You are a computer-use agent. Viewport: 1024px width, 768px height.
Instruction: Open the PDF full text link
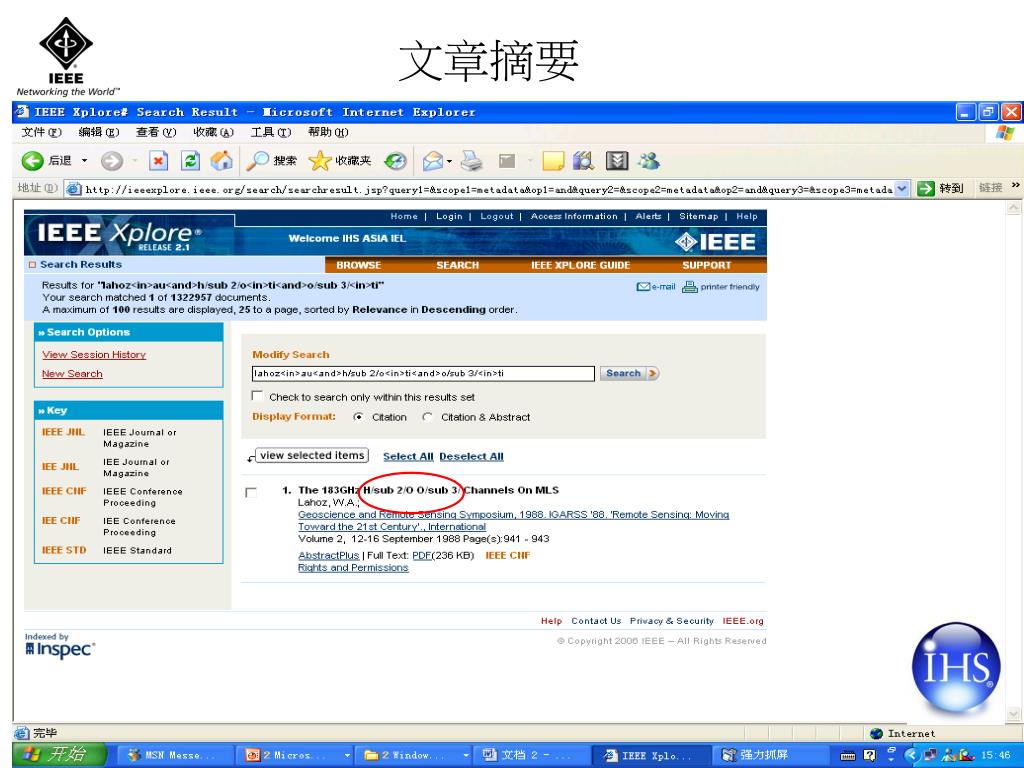(422, 556)
